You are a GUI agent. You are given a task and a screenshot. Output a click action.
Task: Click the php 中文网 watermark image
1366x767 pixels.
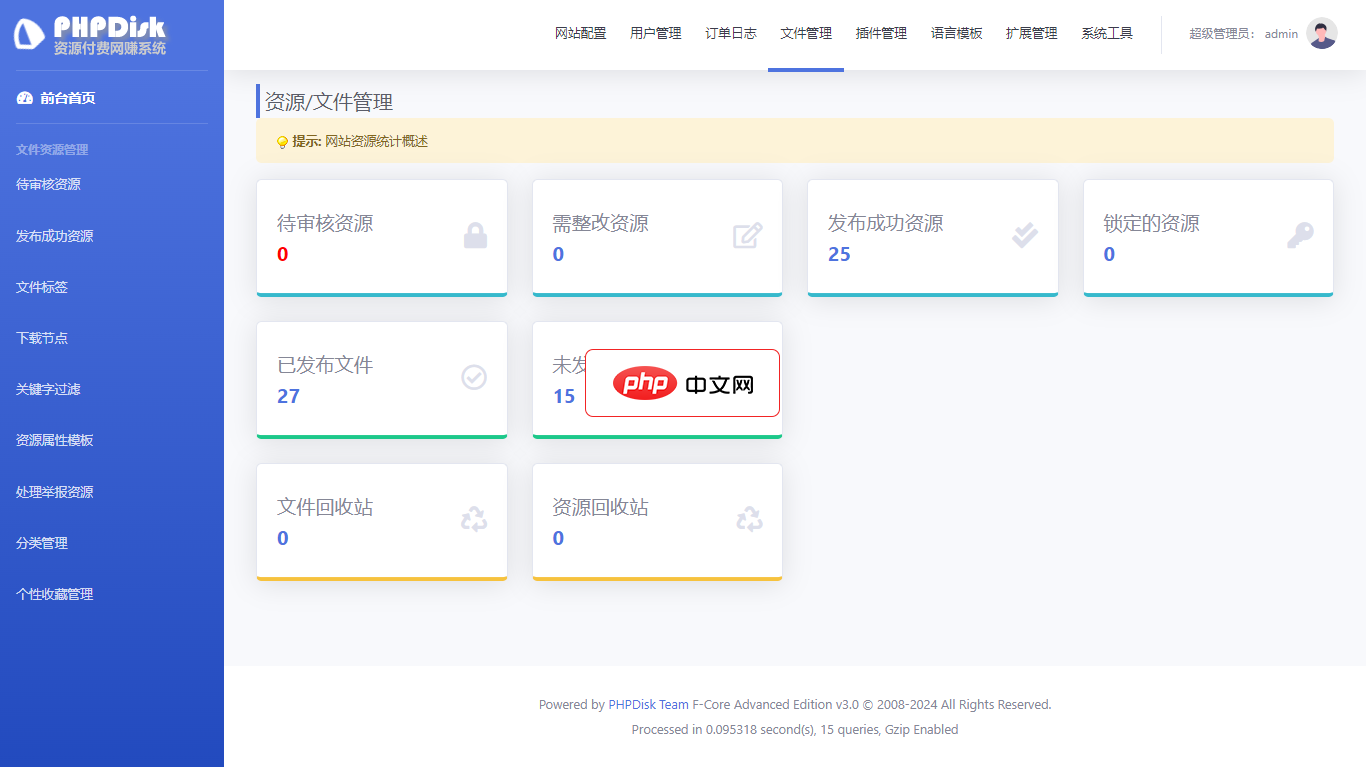click(x=682, y=384)
